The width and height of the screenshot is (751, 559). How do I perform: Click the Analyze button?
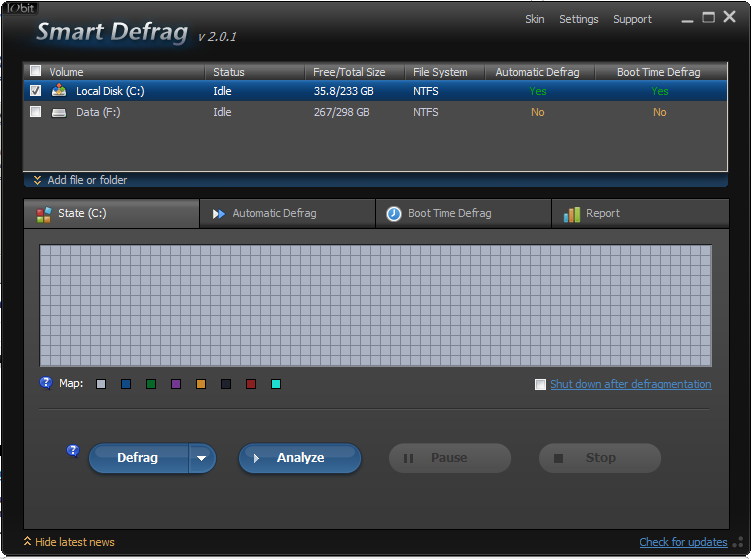pyautogui.click(x=300, y=458)
